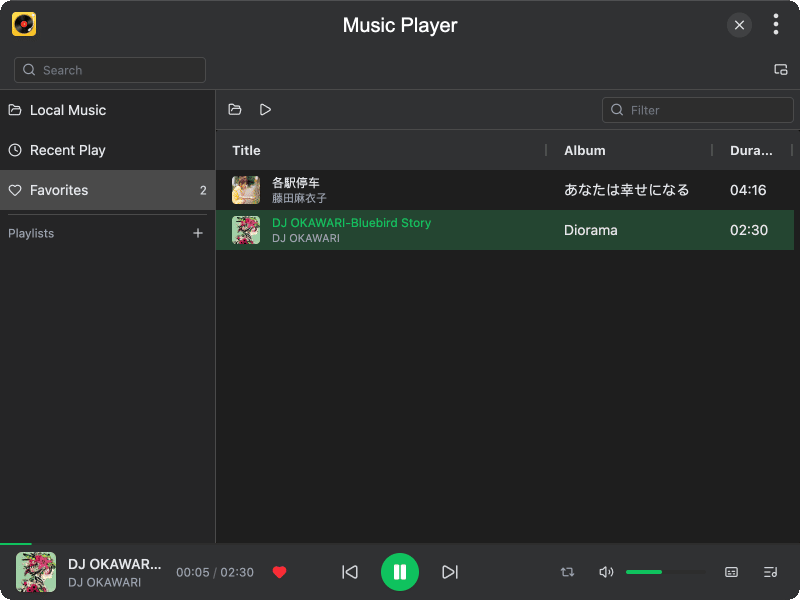Click the Diorama album cell

coord(590,230)
